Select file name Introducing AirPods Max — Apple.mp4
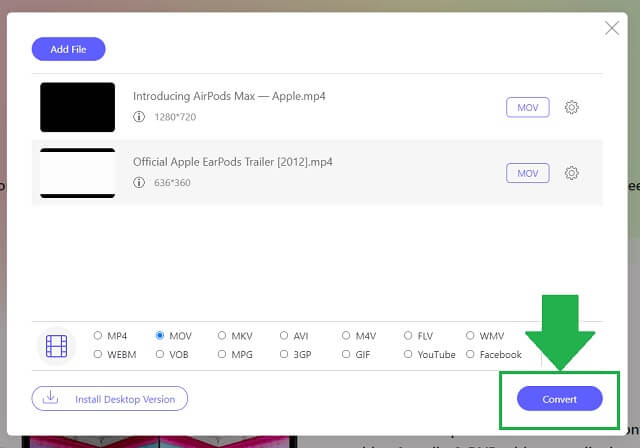 click(x=229, y=96)
